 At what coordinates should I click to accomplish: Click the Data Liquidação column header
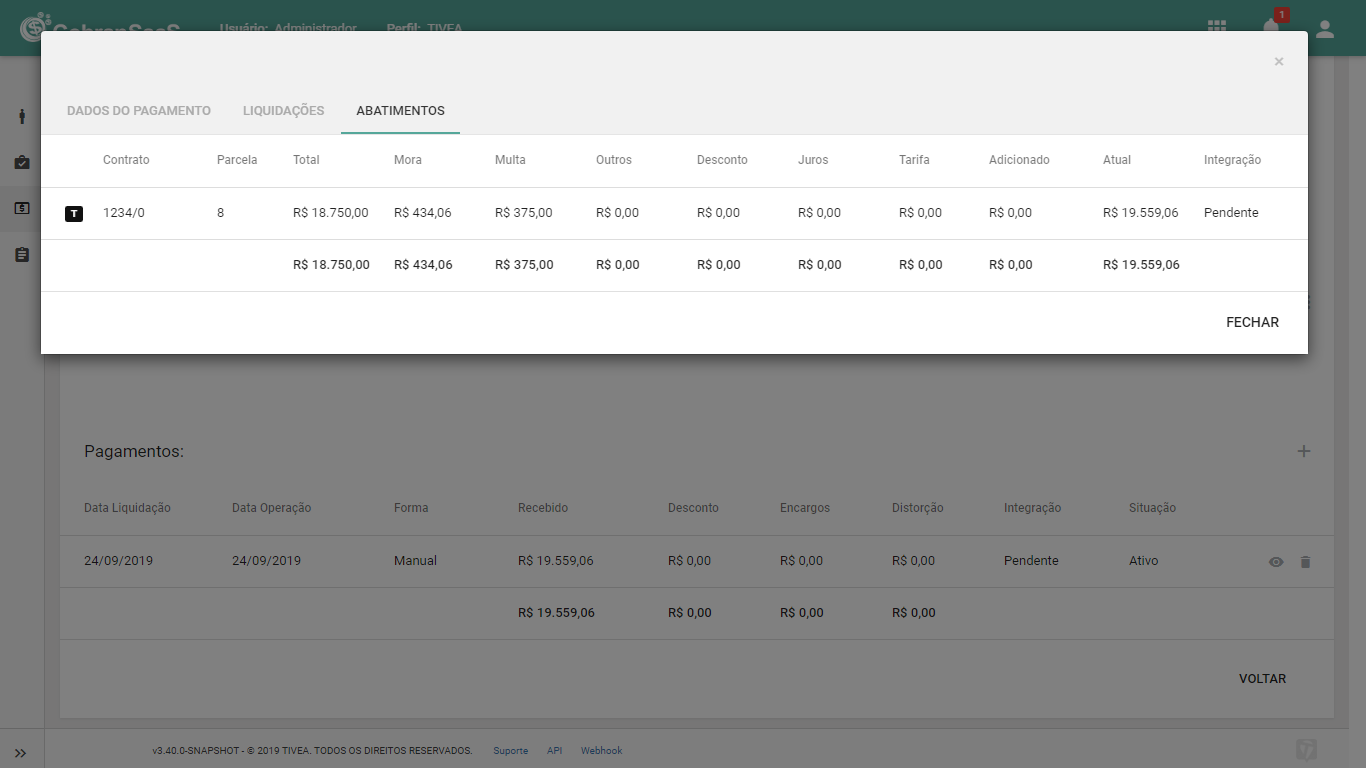pos(127,508)
